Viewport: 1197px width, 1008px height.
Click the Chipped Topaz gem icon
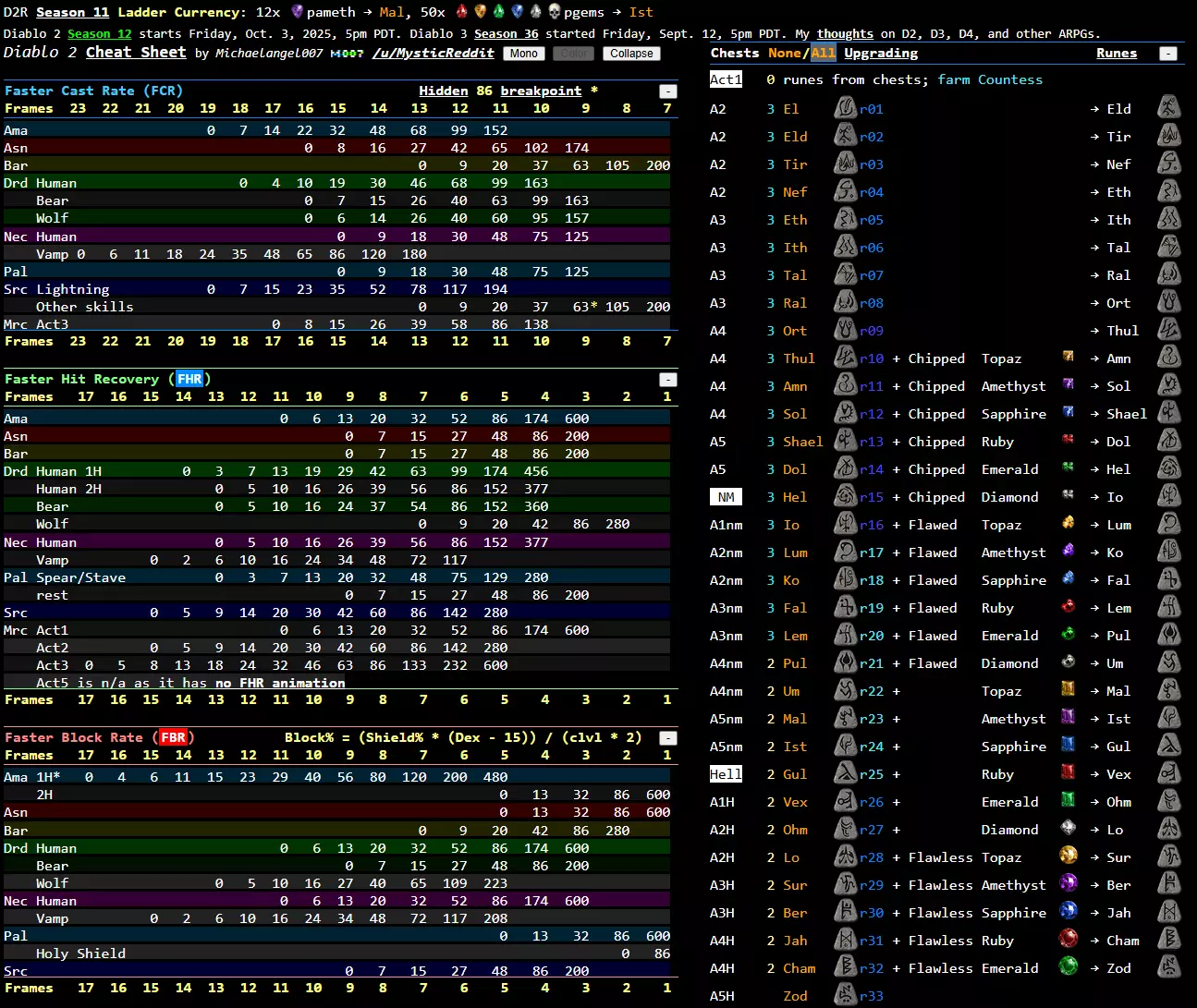coord(1069,356)
